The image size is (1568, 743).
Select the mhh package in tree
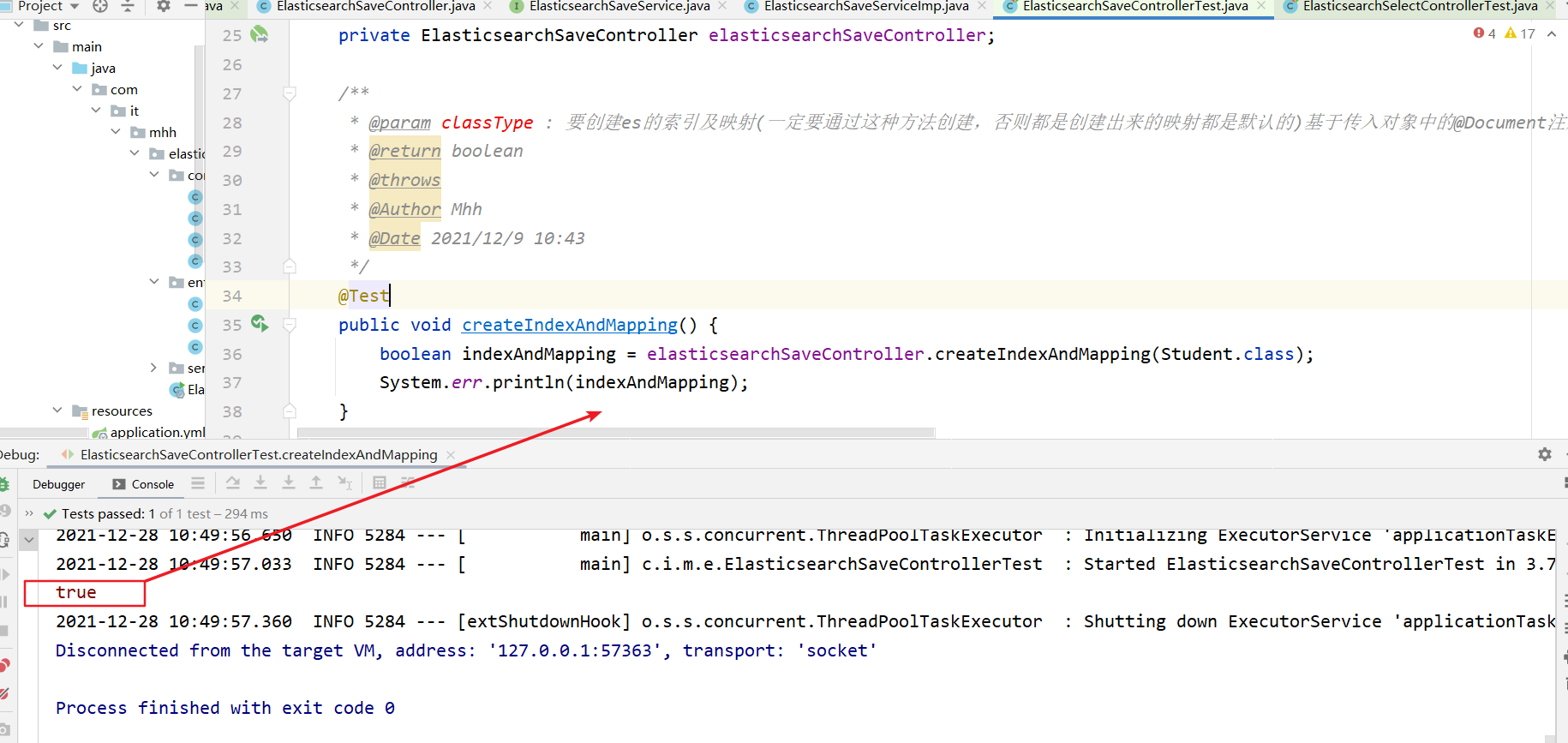[162, 132]
